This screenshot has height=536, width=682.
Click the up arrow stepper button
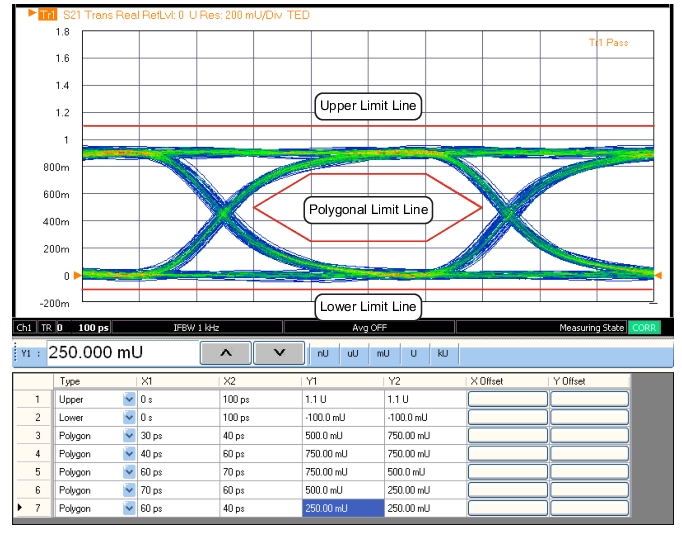[x=225, y=353]
